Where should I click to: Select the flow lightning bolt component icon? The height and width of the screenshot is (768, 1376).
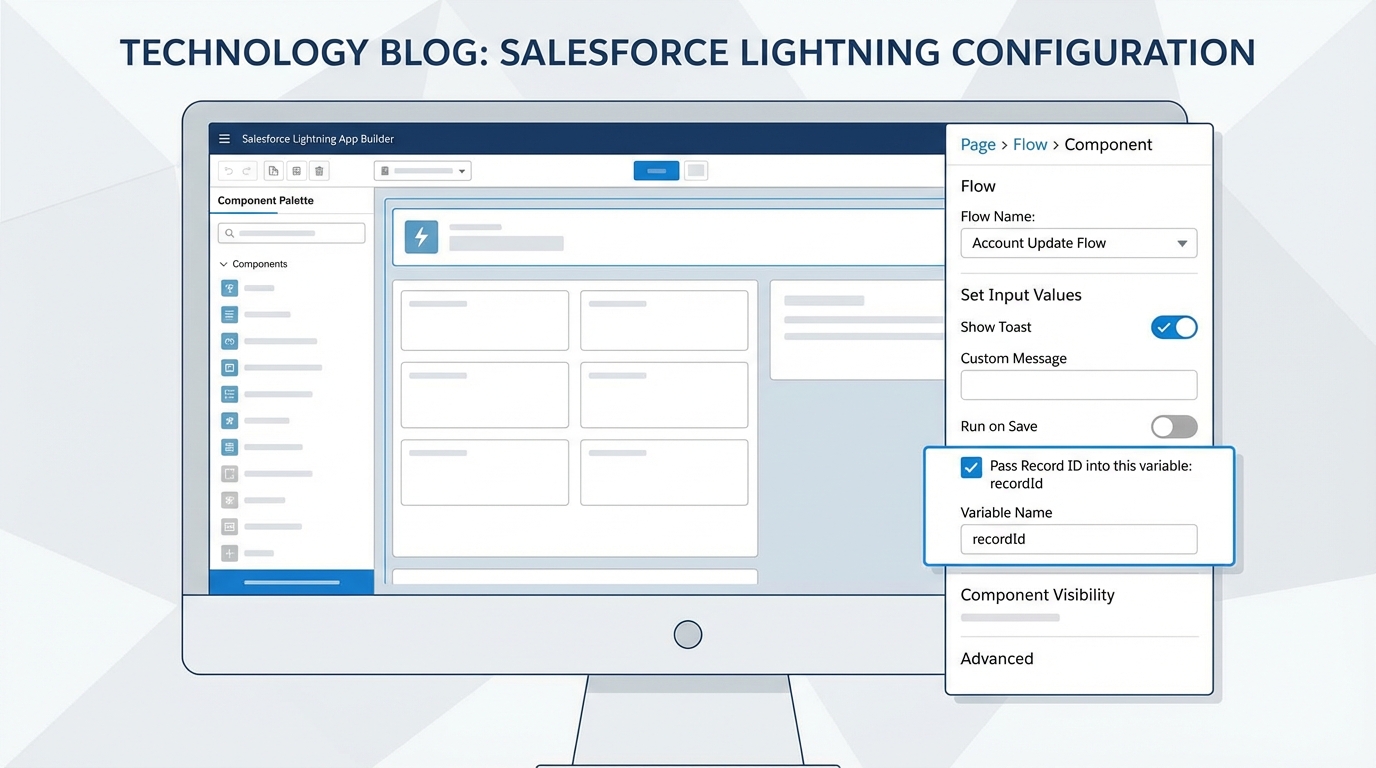[x=420, y=237]
